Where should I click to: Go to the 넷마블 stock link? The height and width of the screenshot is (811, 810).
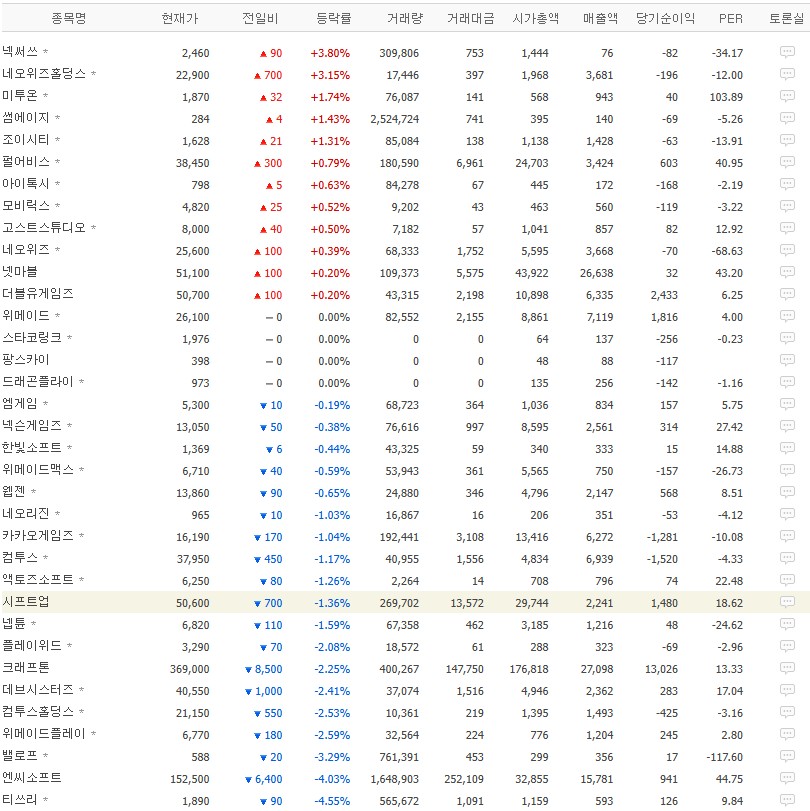(x=20, y=272)
